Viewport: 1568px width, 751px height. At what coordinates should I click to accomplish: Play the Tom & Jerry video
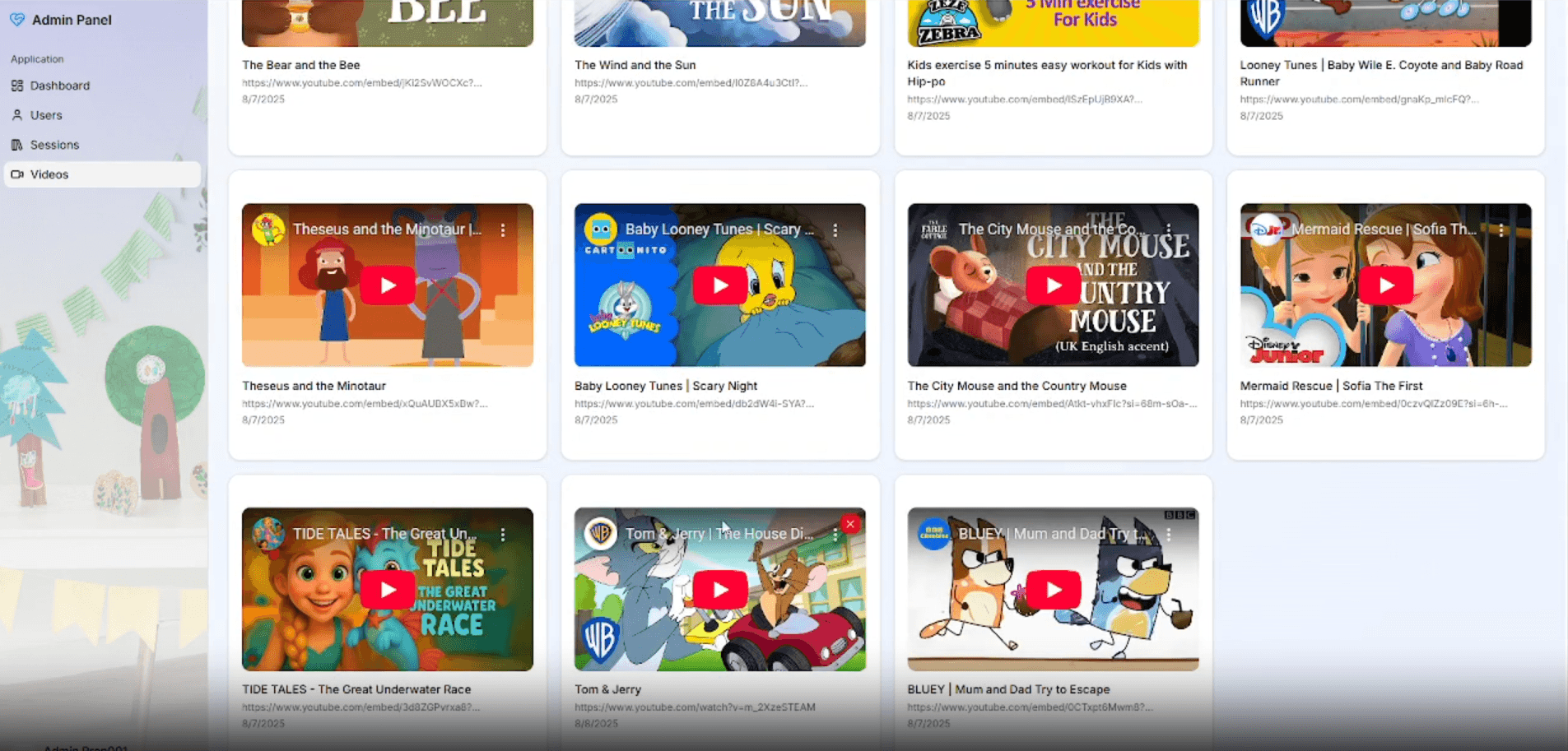tap(719, 590)
